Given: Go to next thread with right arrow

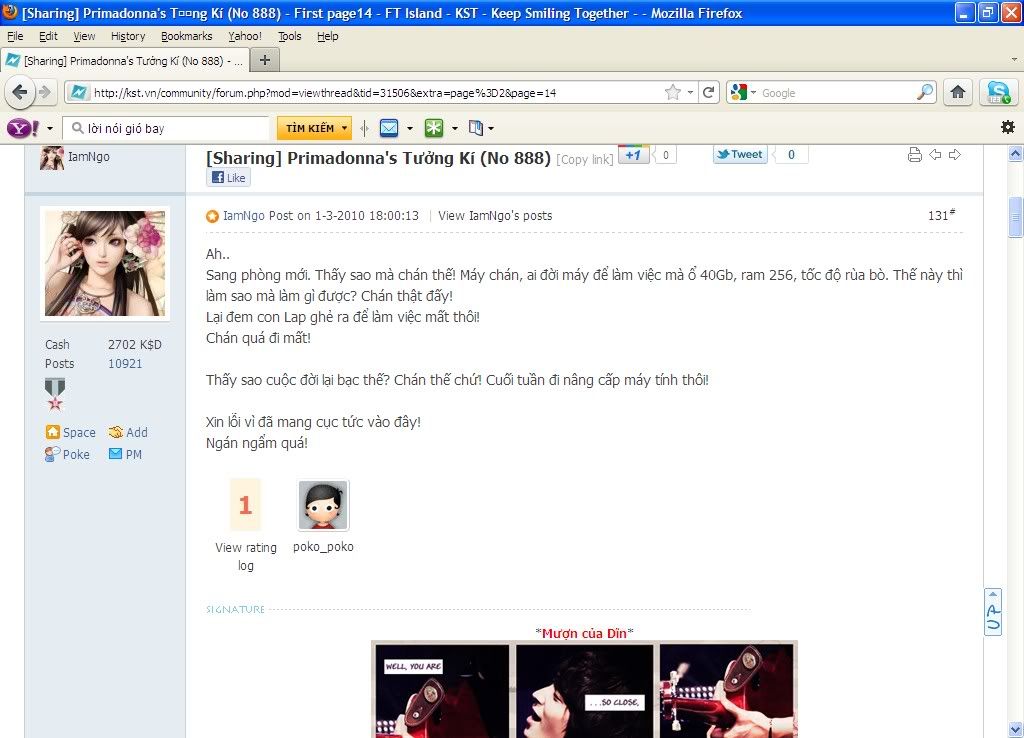Looking at the screenshot, I should tap(955, 155).
